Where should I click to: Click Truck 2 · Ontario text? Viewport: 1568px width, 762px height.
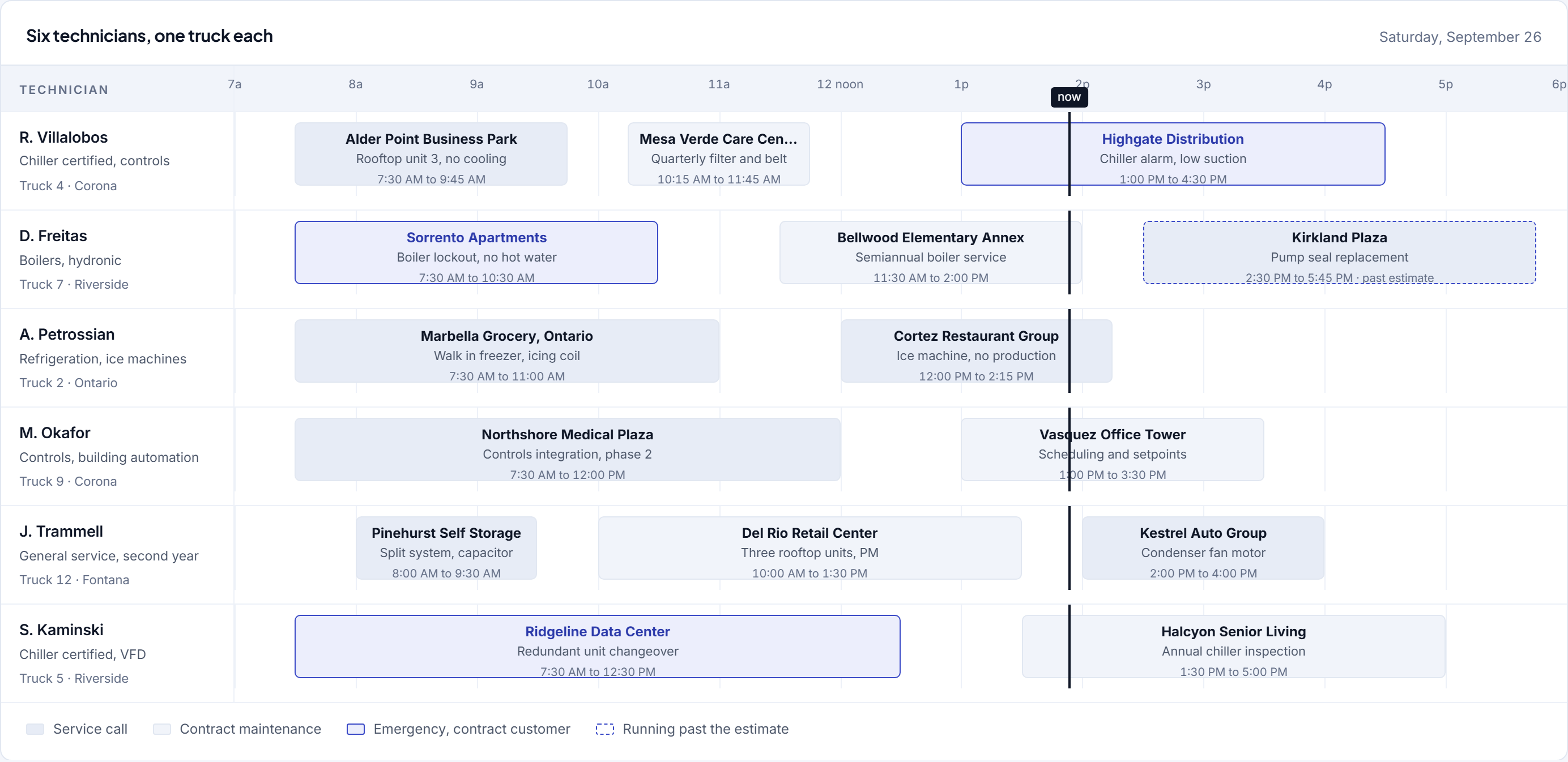coord(68,383)
